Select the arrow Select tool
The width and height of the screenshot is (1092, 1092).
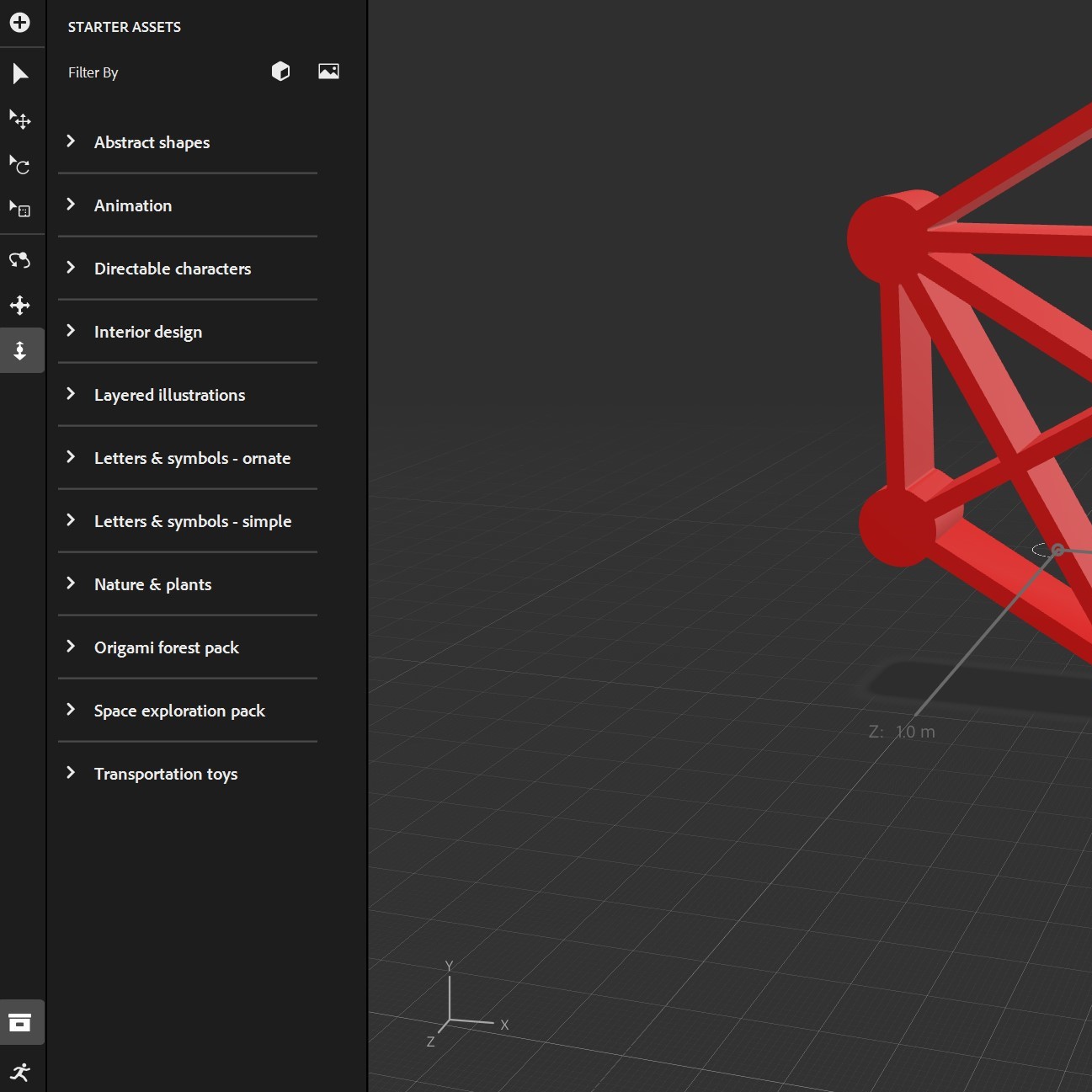(x=20, y=74)
